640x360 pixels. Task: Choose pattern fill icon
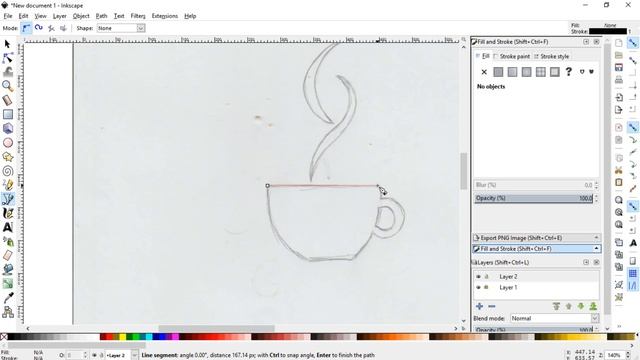[x=540, y=72]
